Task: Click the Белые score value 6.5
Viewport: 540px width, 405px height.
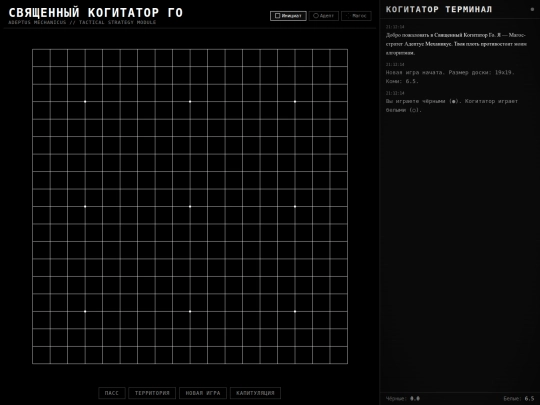Action: click(529, 398)
